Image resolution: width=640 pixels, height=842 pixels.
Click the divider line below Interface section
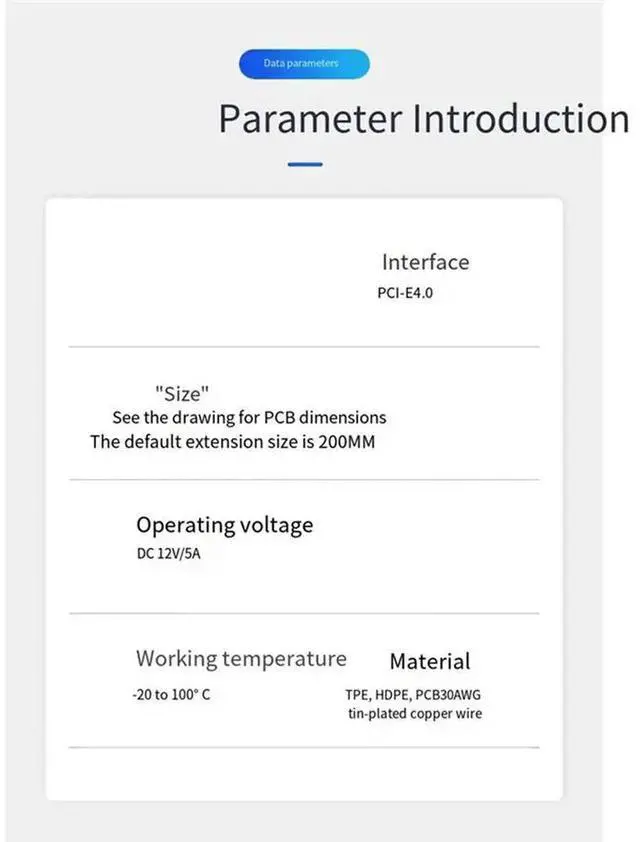point(304,347)
